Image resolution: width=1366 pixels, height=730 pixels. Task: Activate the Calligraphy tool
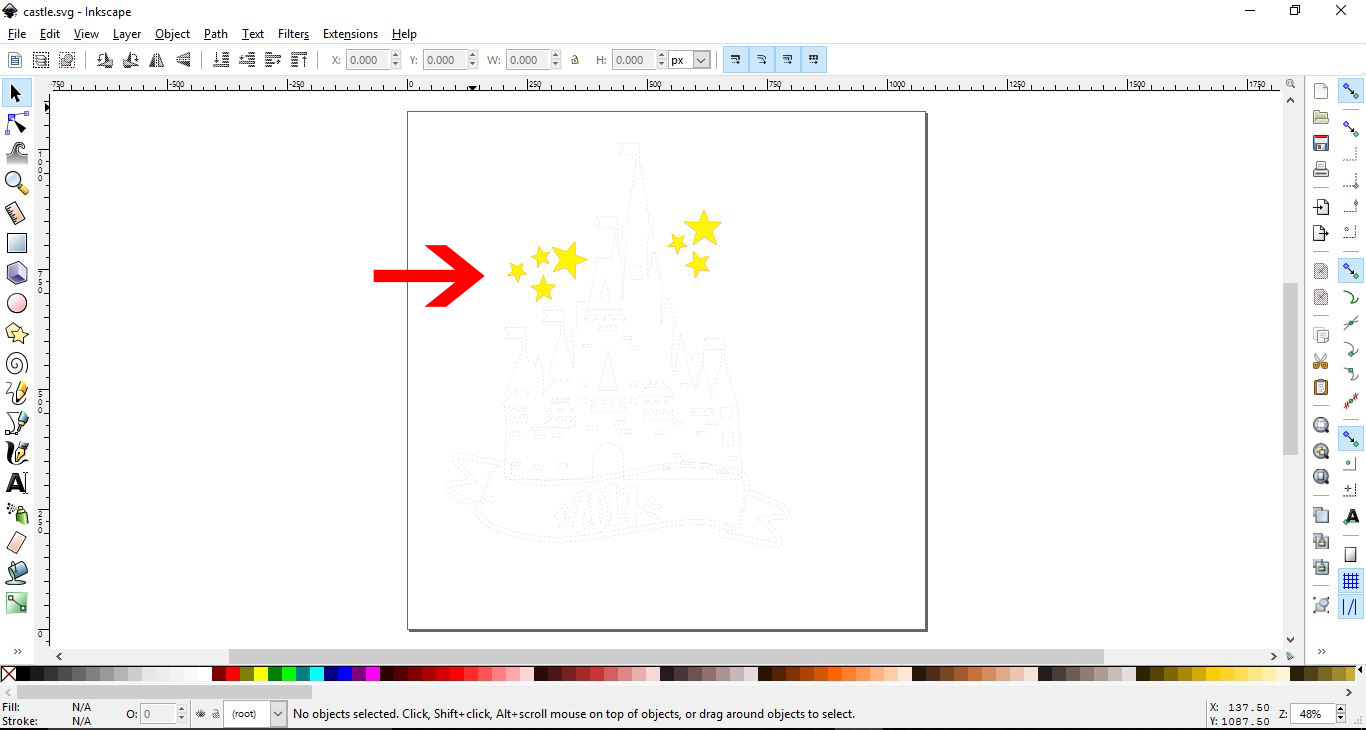coord(16,453)
